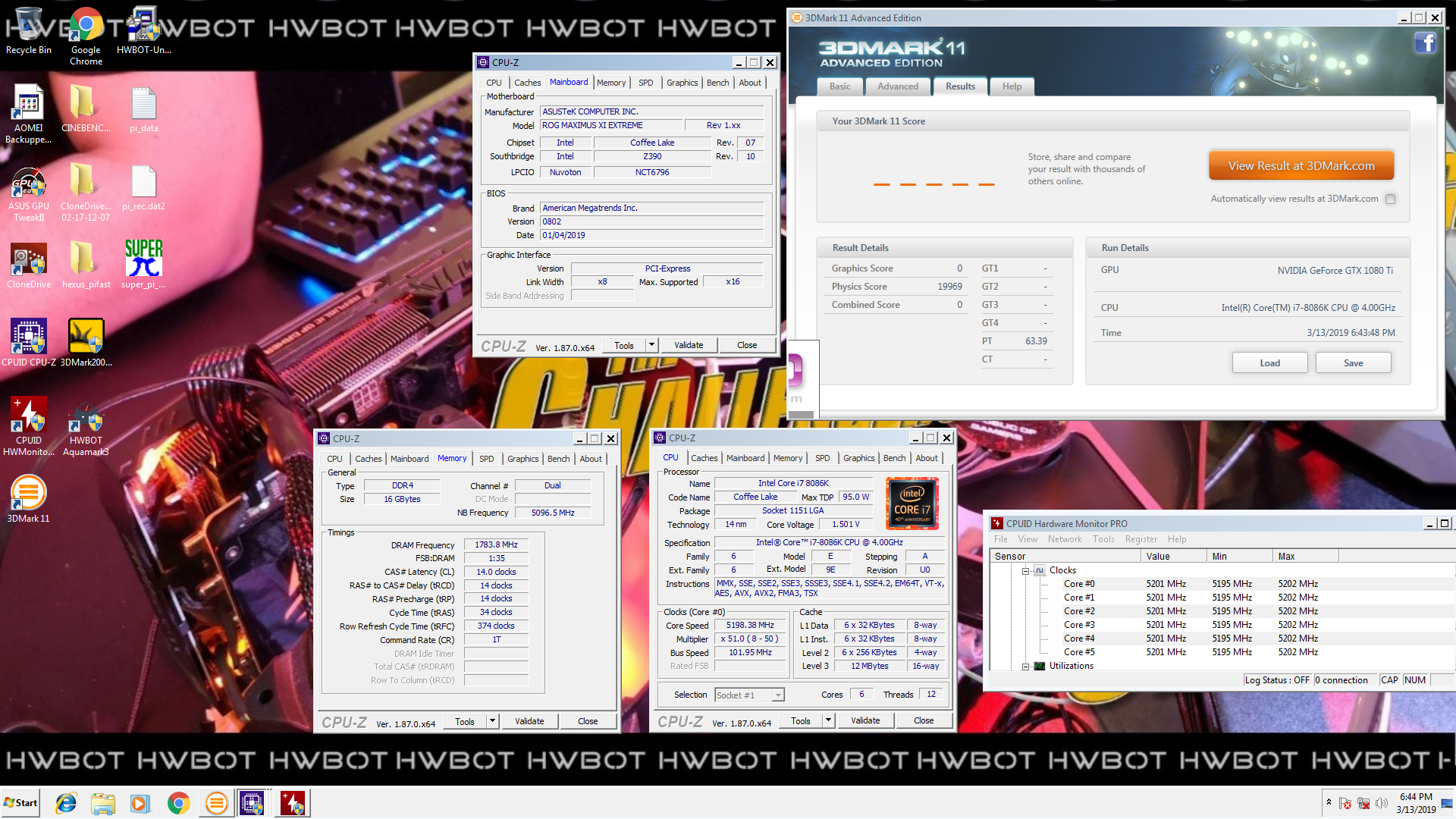Click the Facebook icon in 3DMark 11
This screenshot has width=1456, height=819.
pyautogui.click(x=1425, y=43)
